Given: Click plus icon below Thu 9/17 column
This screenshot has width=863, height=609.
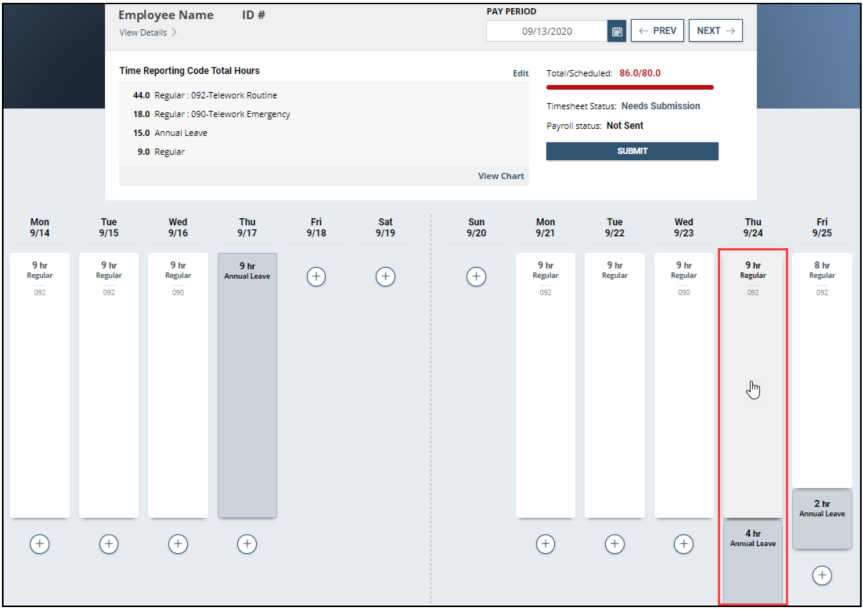Looking at the screenshot, I should point(247,544).
